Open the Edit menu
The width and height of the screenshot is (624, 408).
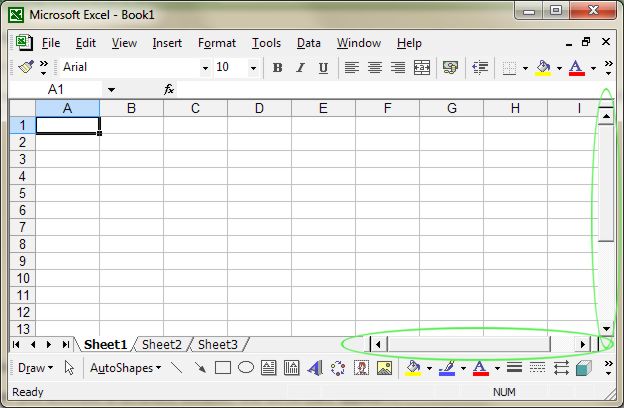[x=86, y=43]
